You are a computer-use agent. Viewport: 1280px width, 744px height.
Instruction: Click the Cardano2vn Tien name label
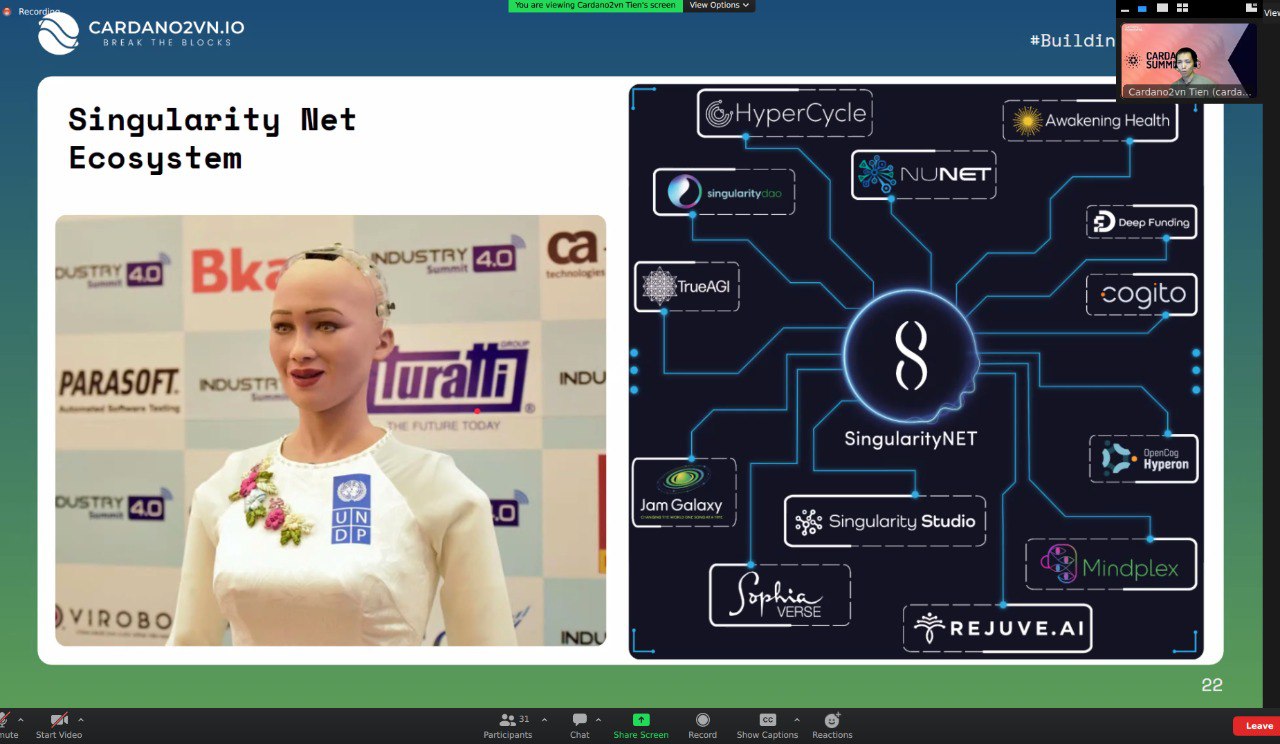[1189, 92]
